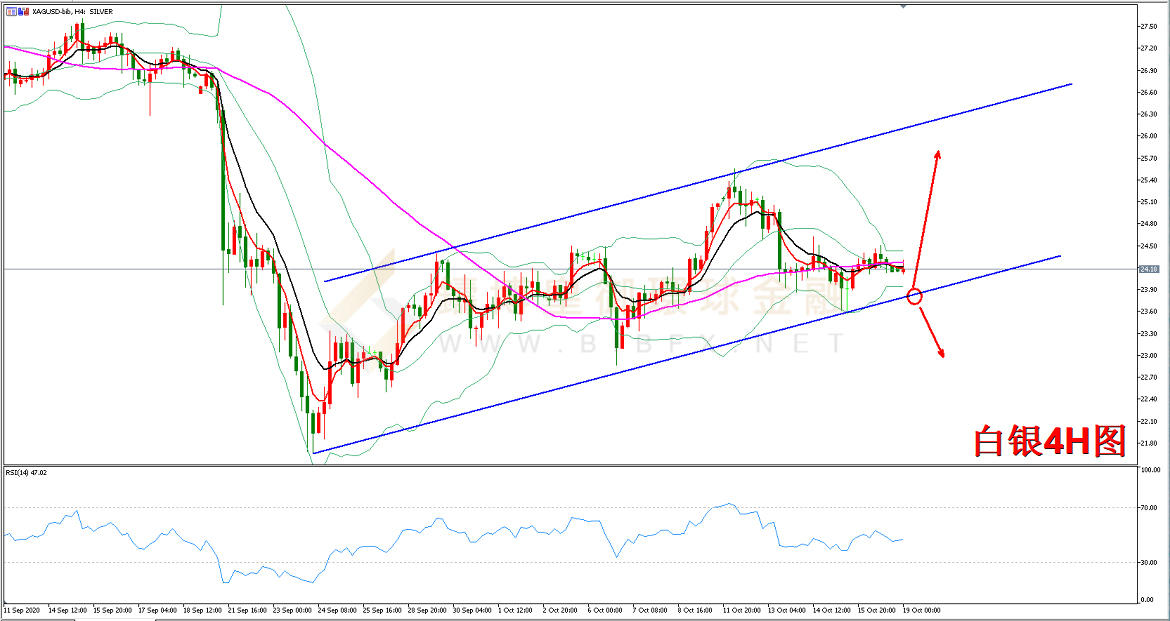Click the 11 Sep 2020 date on time axis
The width and height of the screenshot is (1170, 621).
pyautogui.click(x=20, y=609)
